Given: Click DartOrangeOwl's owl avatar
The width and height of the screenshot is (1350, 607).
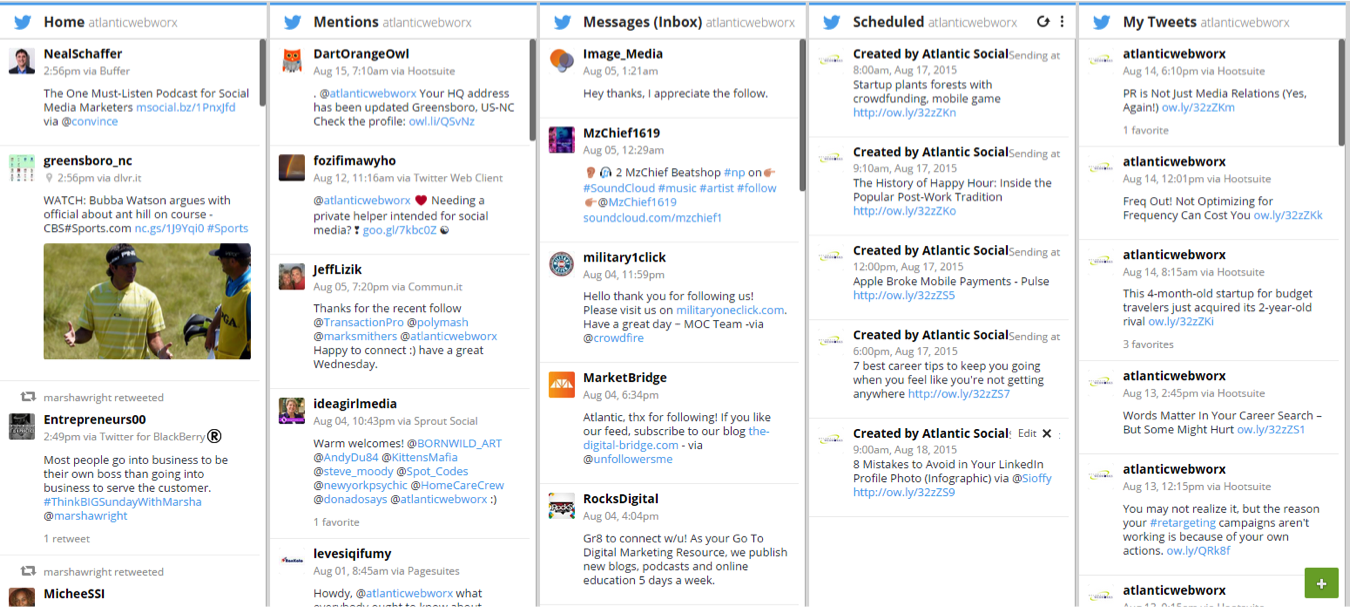Looking at the screenshot, I should (x=292, y=61).
